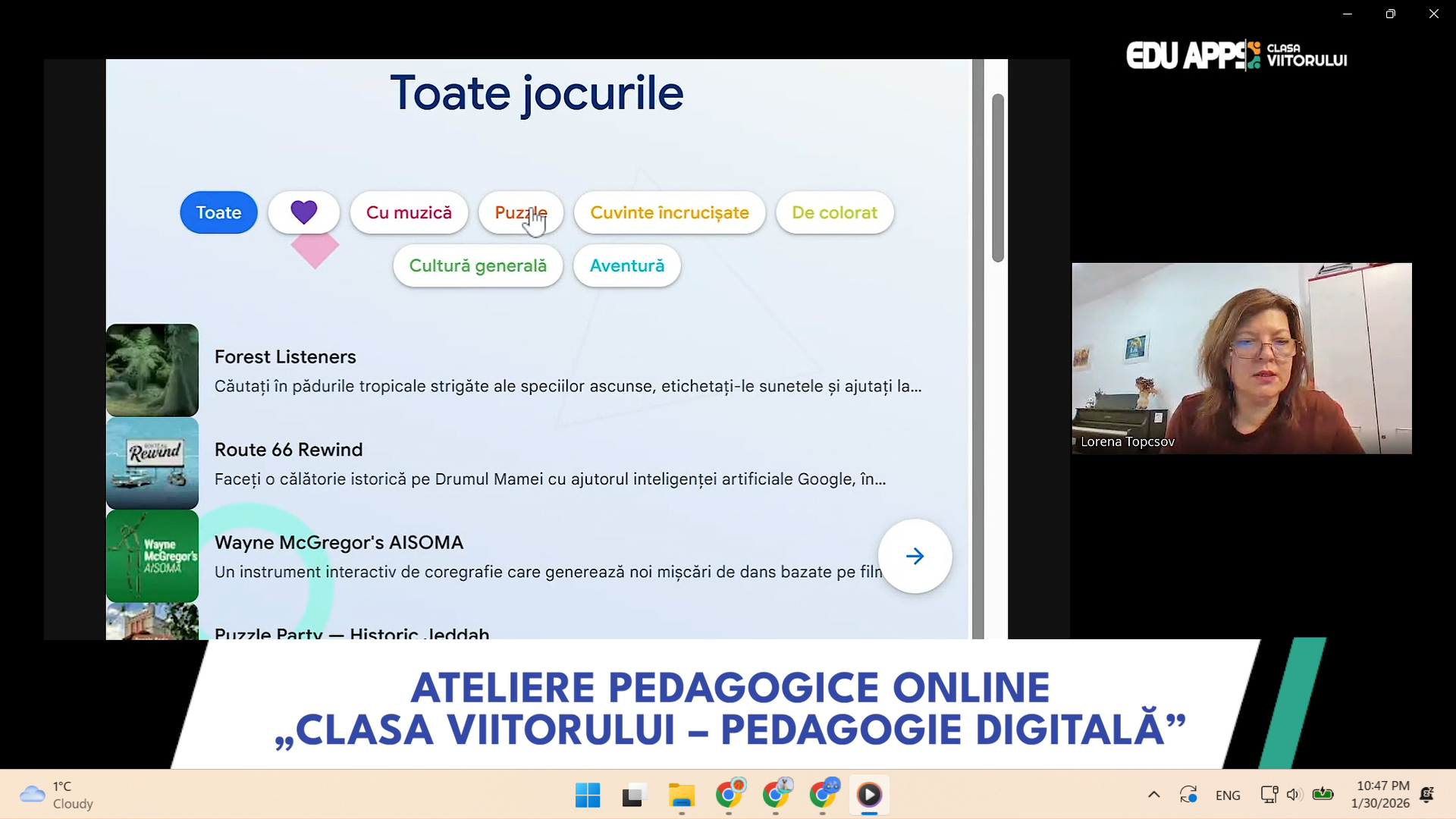The height and width of the screenshot is (819, 1456).
Task: Select the purple heart favorites filter
Action: pyautogui.click(x=303, y=212)
